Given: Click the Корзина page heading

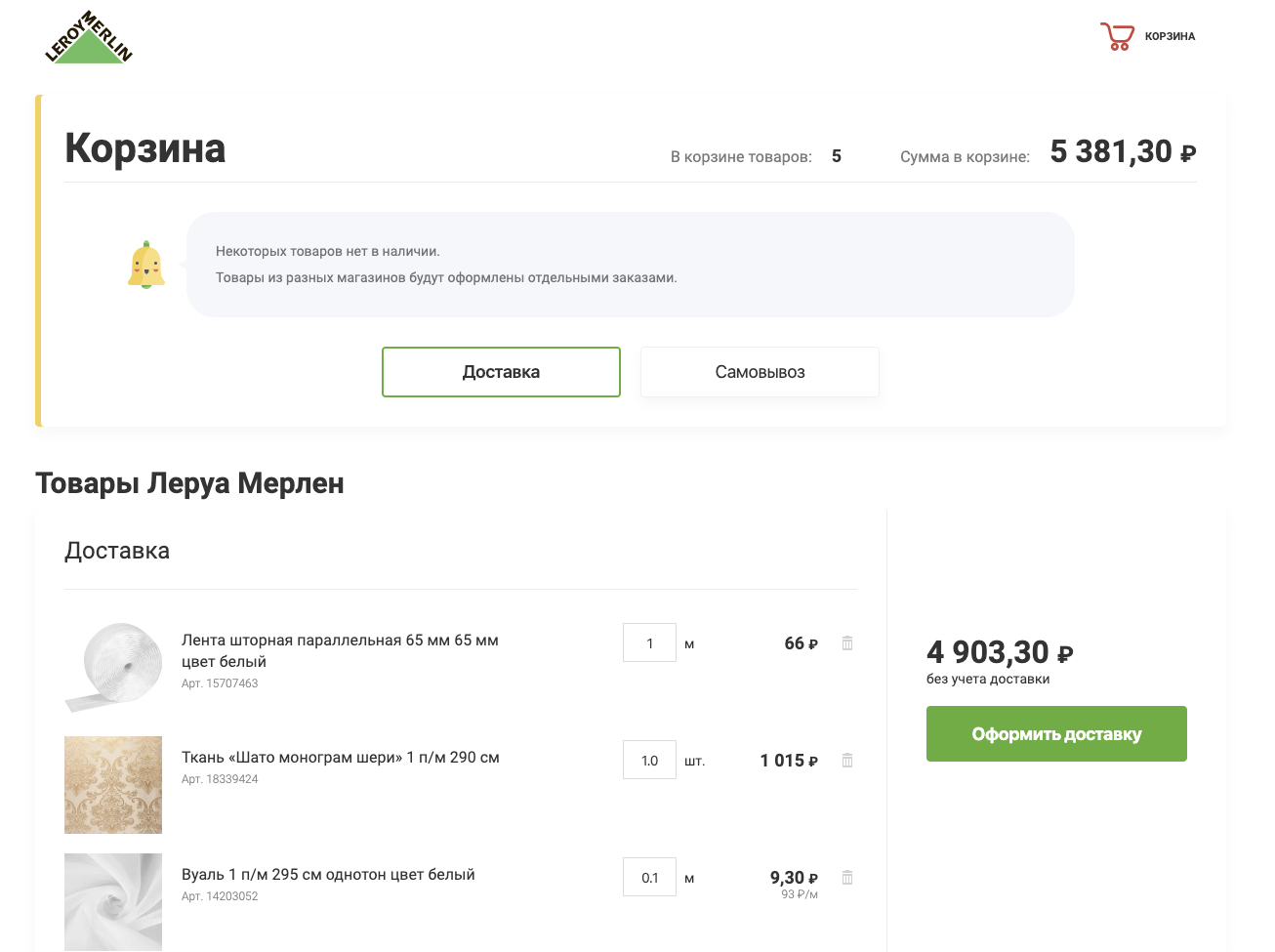Looking at the screenshot, I should point(145,148).
